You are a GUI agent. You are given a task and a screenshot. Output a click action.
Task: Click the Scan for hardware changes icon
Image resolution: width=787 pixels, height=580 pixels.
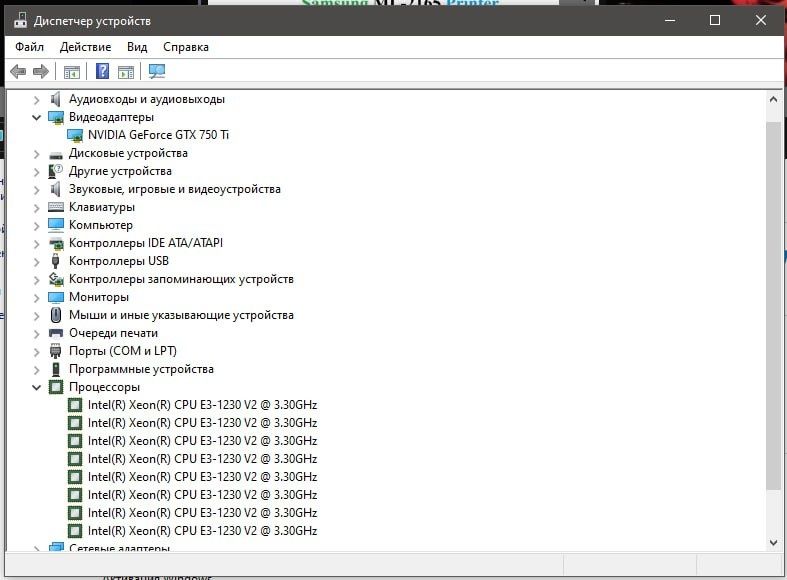tap(157, 72)
